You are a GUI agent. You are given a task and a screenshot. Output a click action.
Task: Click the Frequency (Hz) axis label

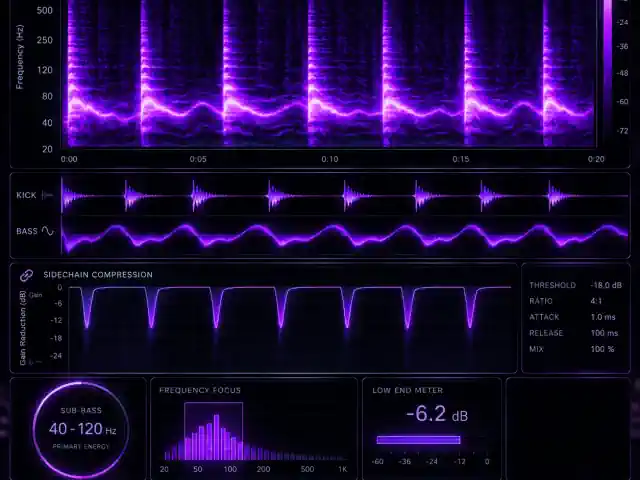20,57
